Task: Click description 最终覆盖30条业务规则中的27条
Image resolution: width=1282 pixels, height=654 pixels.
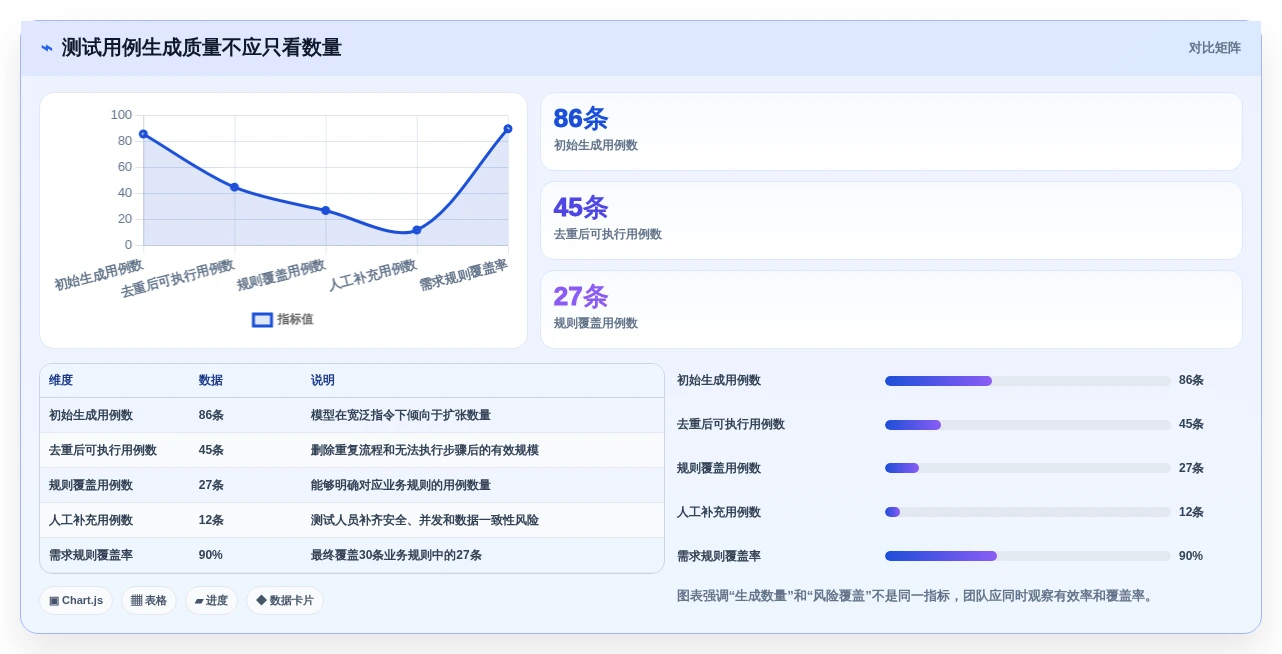Action: pos(396,555)
